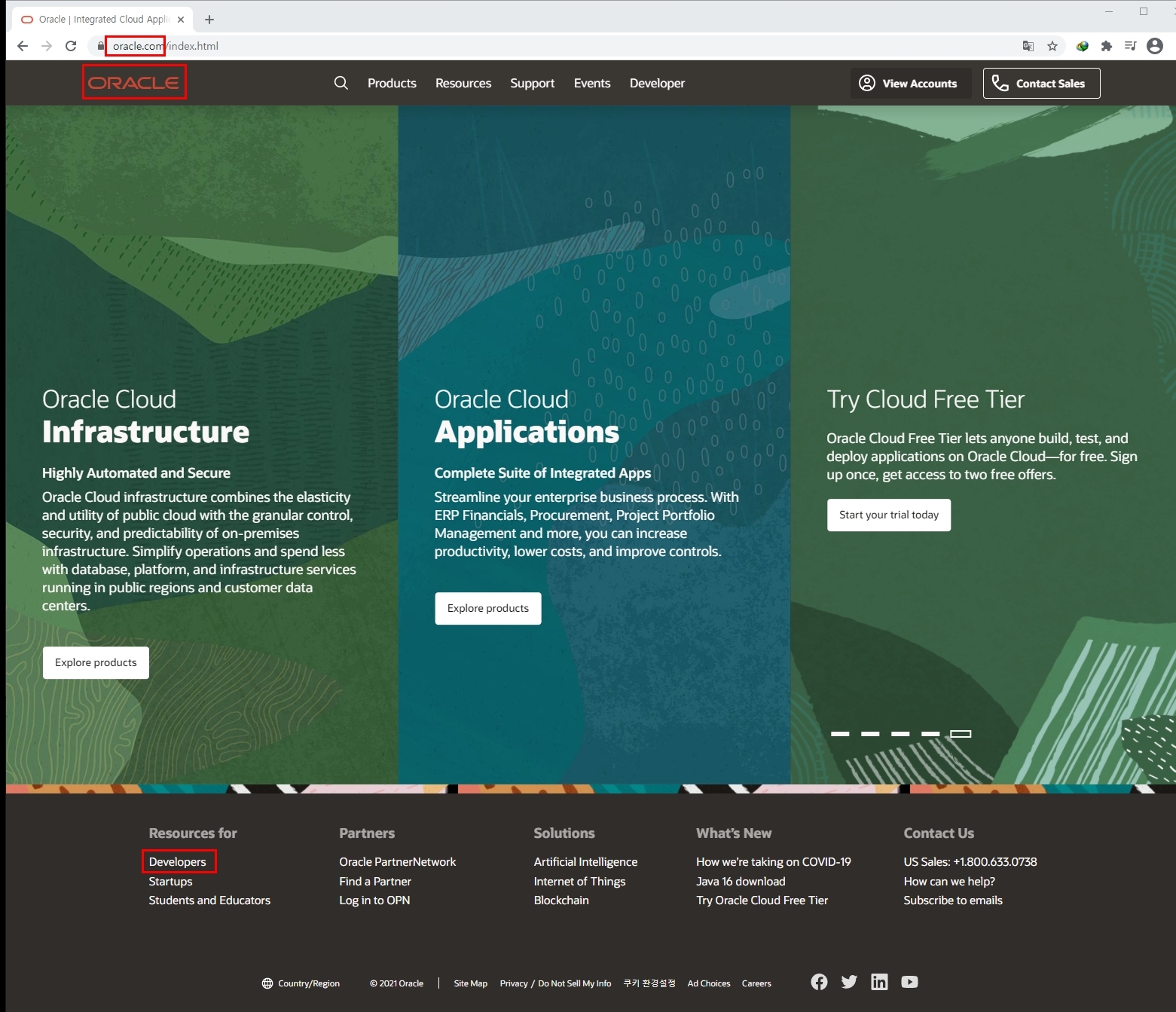Open the extensions puzzle icon
Image resolution: width=1176 pixels, height=1012 pixels.
[x=1106, y=46]
